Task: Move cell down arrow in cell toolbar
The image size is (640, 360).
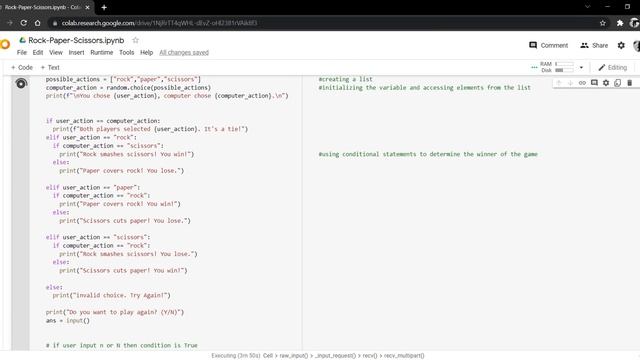Action: 570,83
